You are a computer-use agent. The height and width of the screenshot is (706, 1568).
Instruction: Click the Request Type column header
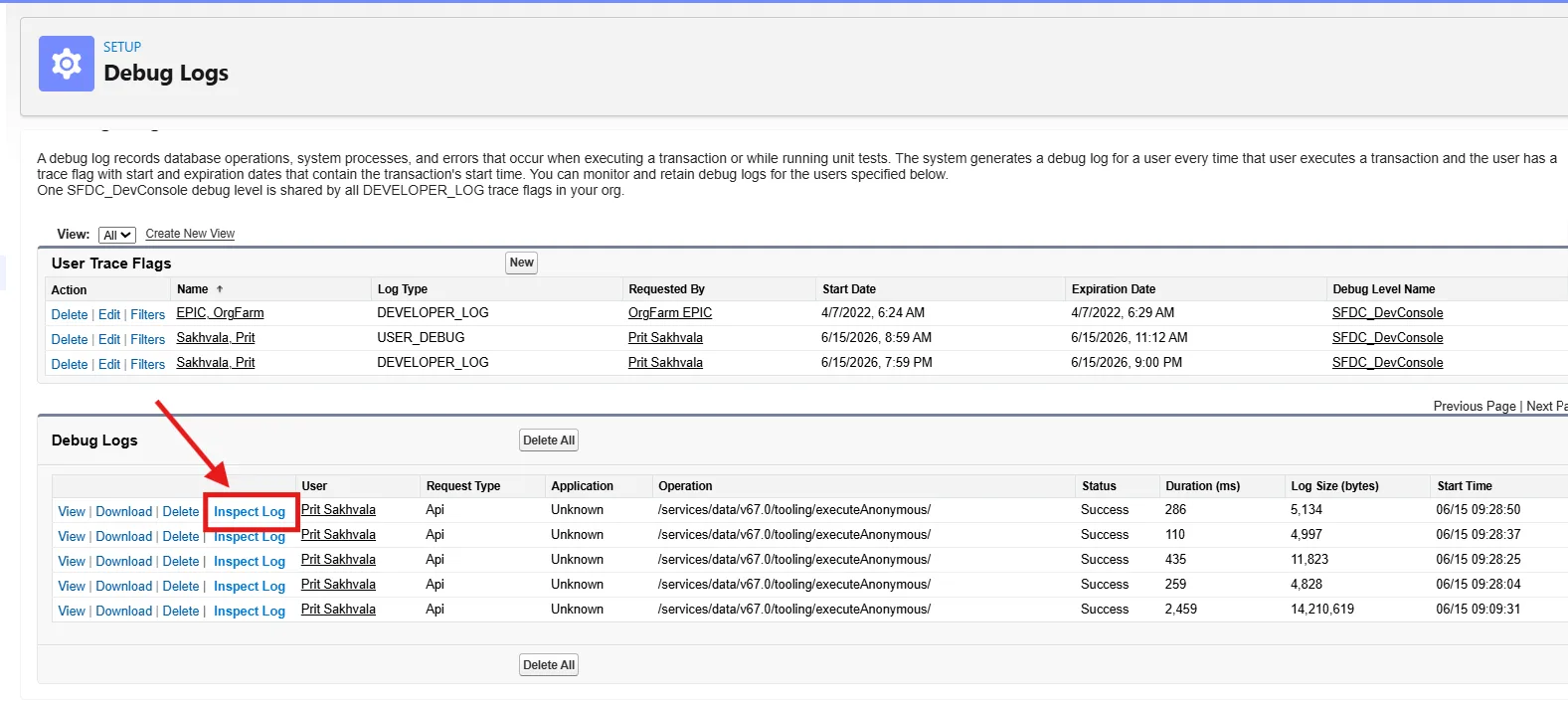[463, 486]
